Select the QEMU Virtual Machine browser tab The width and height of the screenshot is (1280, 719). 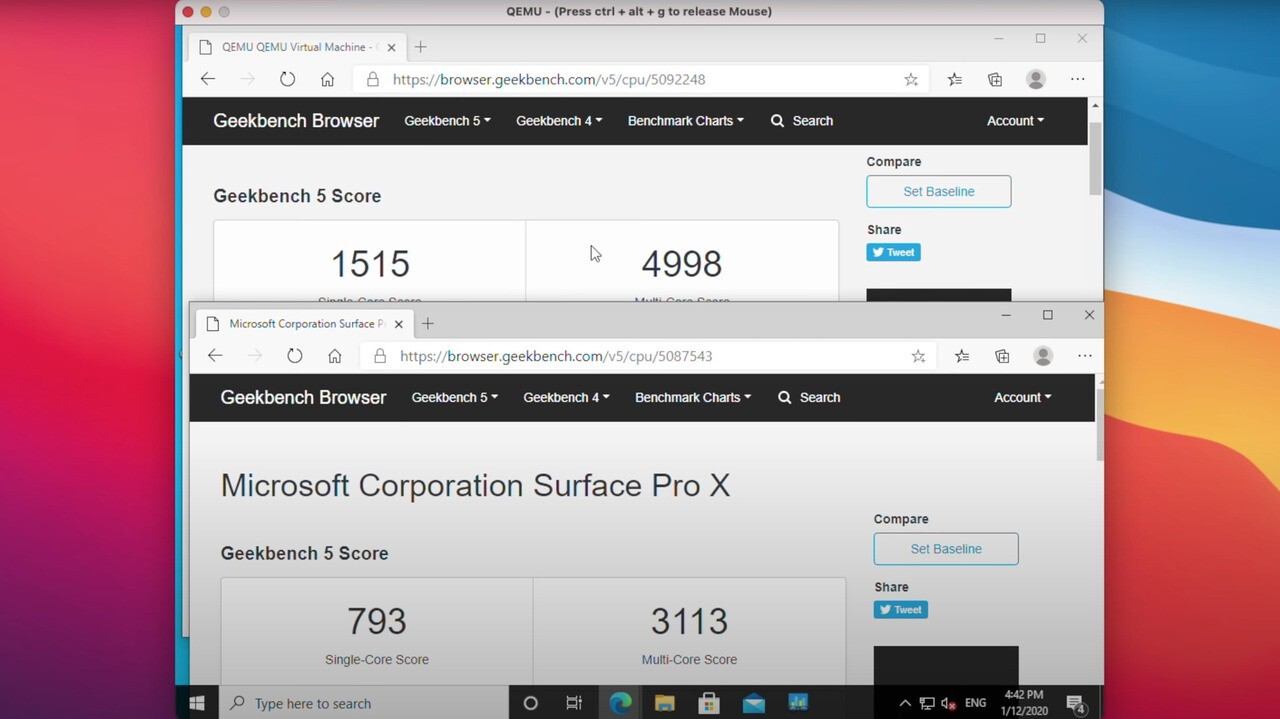290,47
